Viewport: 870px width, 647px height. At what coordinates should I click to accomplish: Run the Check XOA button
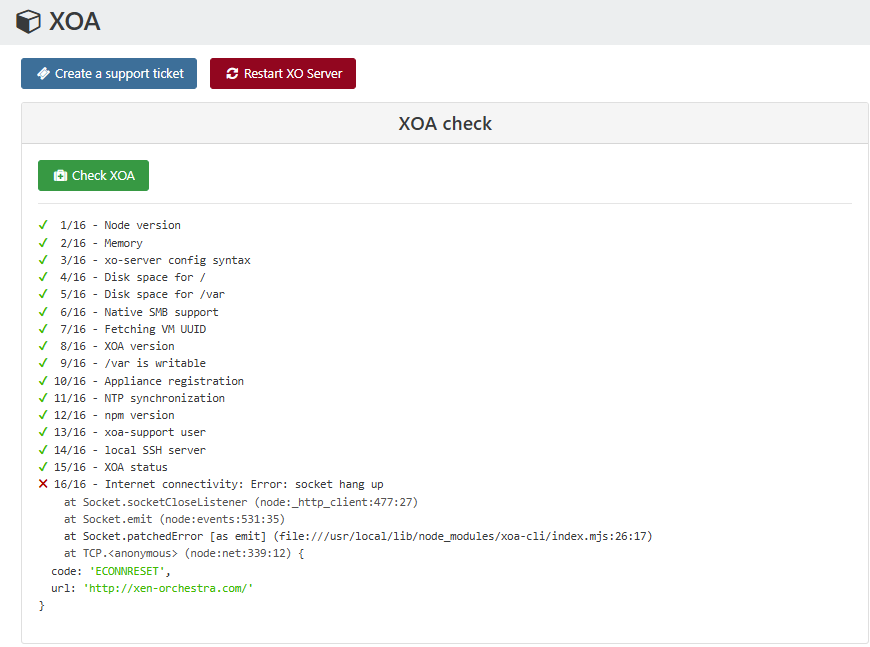[93, 176]
